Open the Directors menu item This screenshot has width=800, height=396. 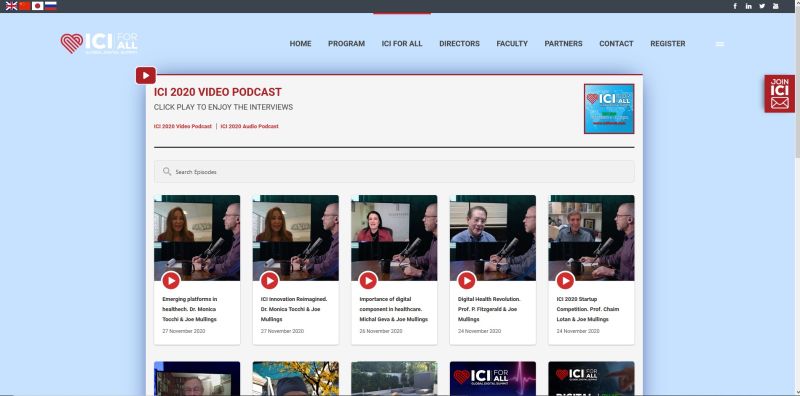459,44
